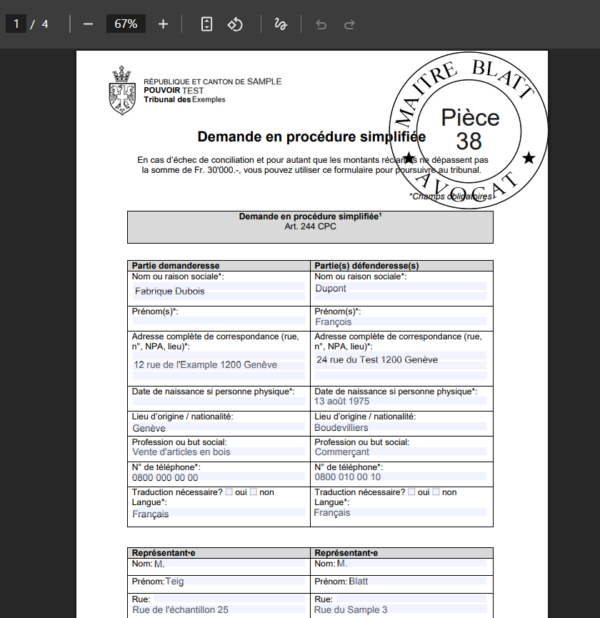Click the 'Teig' prénom field
600x618 pixels.
[x=235, y=581]
